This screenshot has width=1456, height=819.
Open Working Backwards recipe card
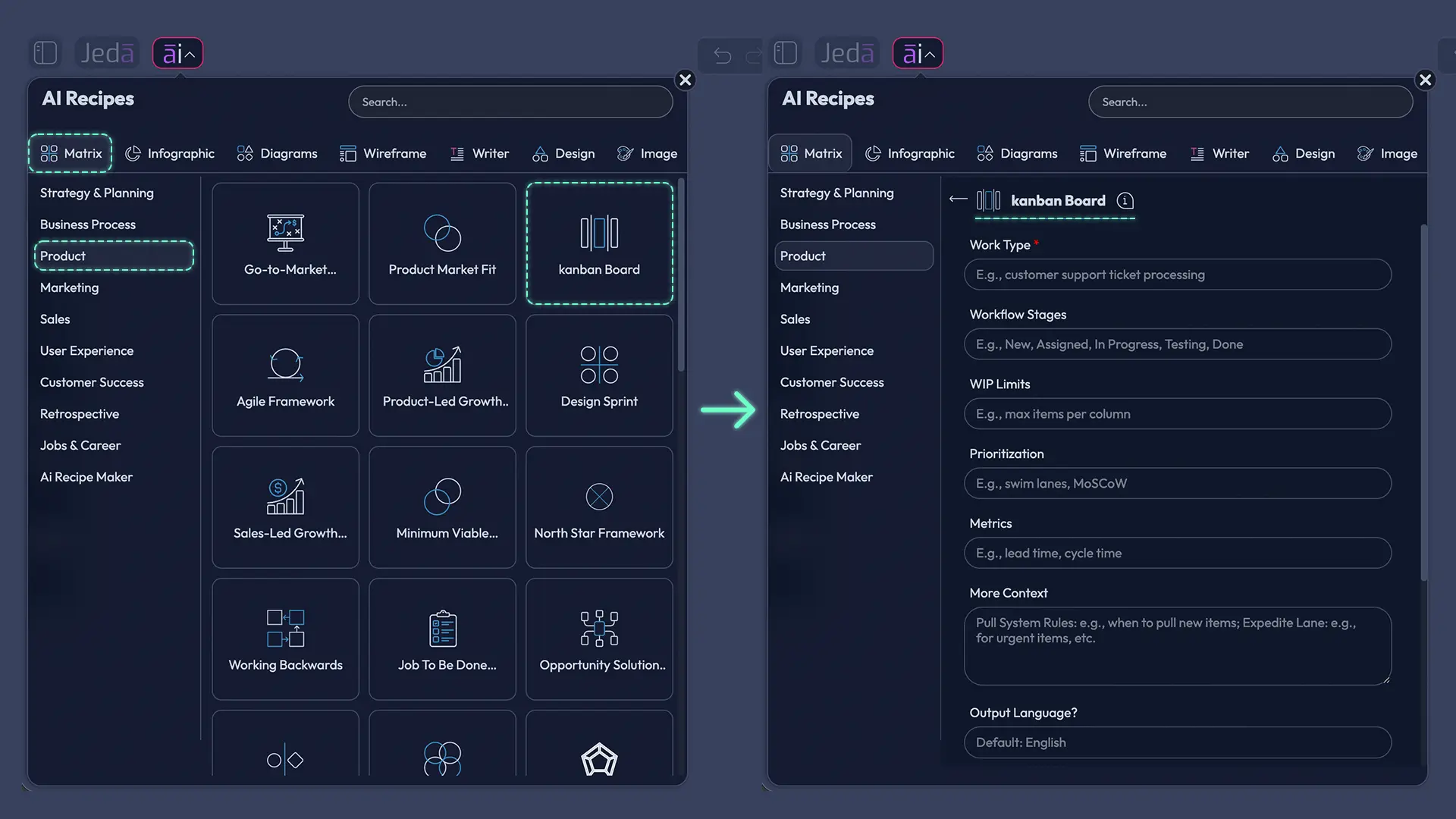tap(285, 639)
